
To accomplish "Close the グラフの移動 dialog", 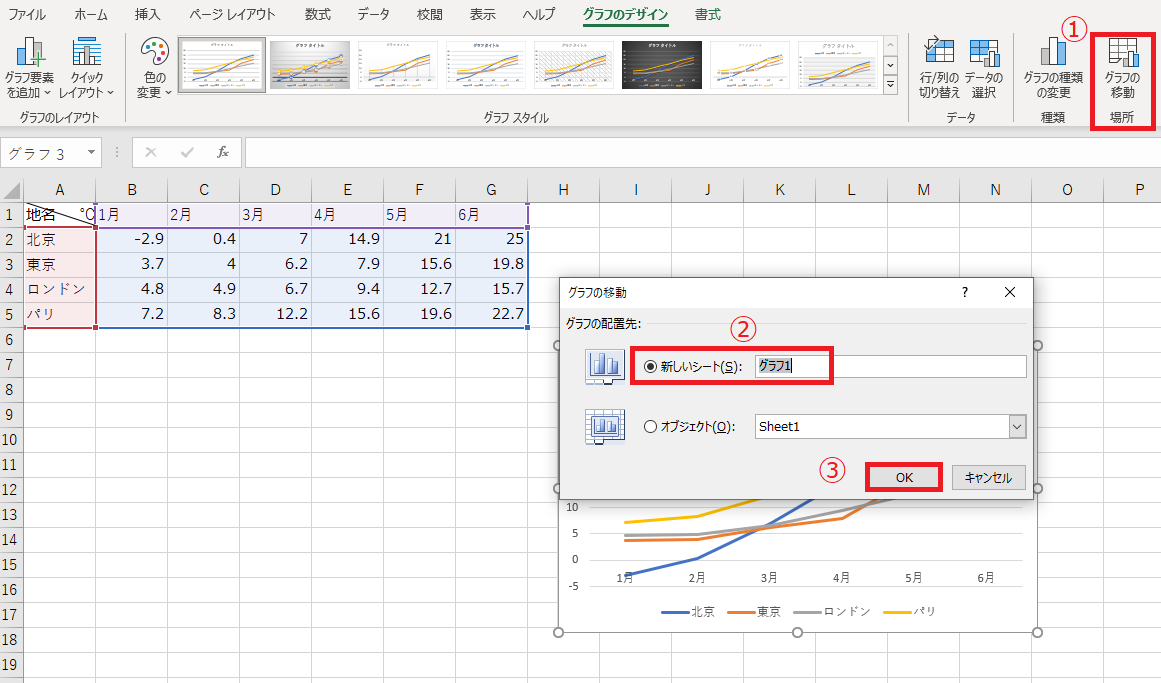I will (1010, 293).
